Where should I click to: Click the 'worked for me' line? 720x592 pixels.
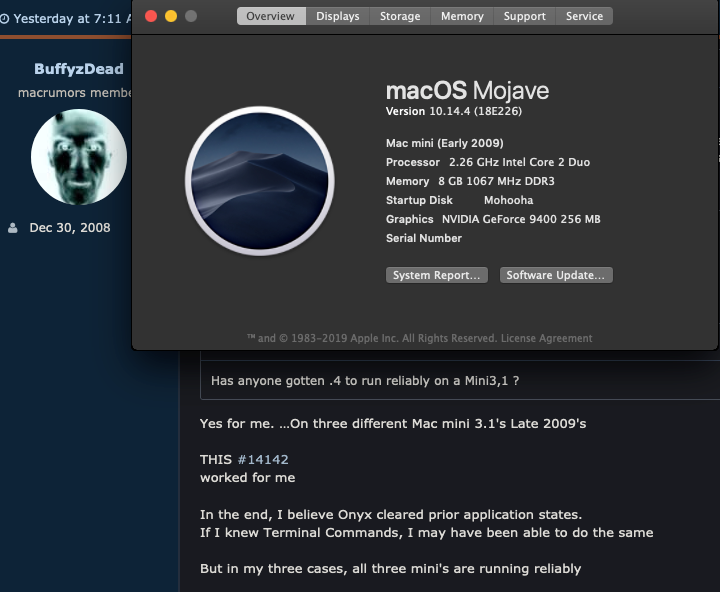pos(248,478)
